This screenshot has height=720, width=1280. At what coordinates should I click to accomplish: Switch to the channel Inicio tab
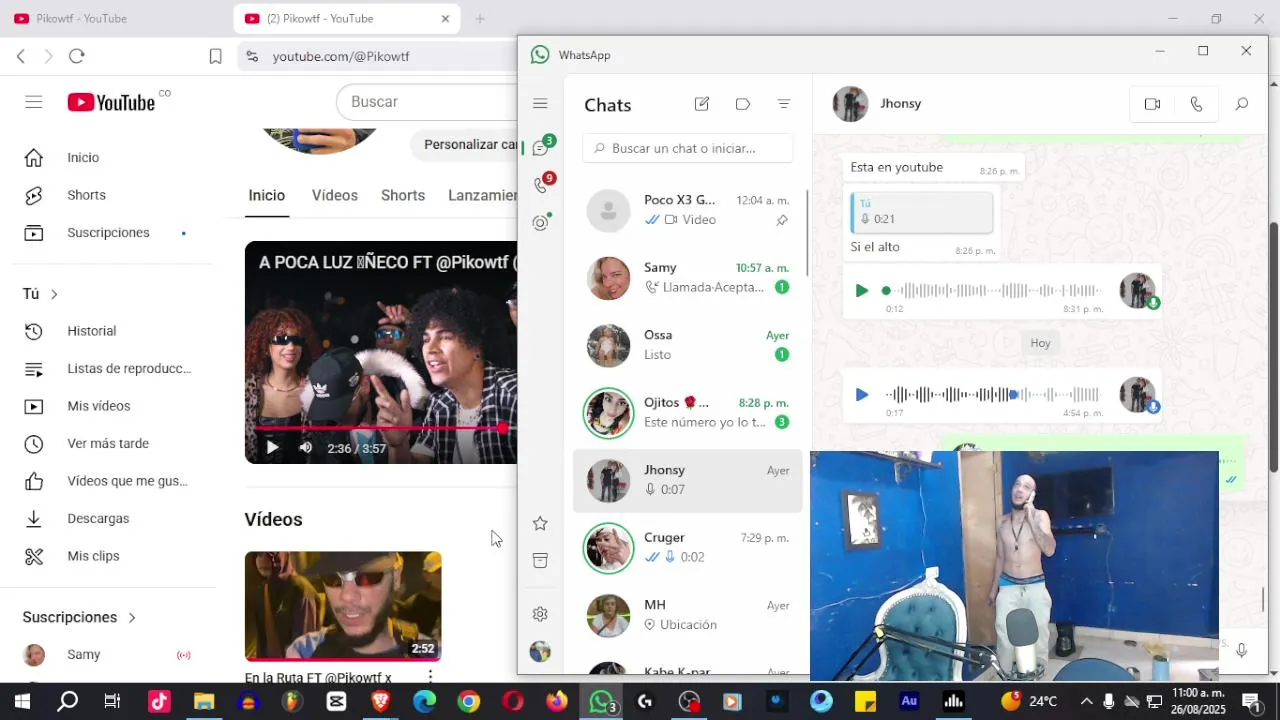(x=267, y=195)
